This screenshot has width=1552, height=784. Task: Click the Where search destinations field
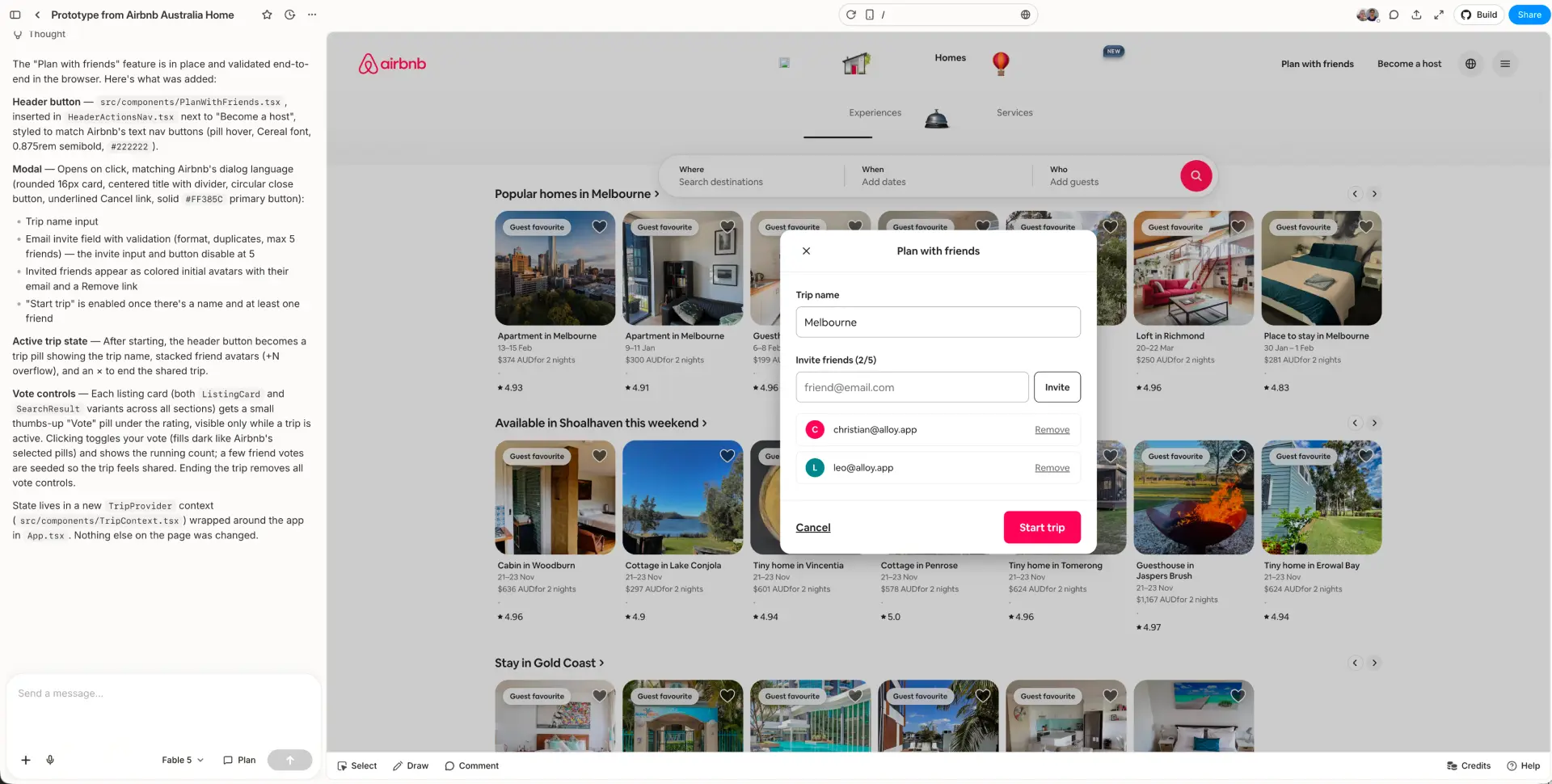coord(752,176)
